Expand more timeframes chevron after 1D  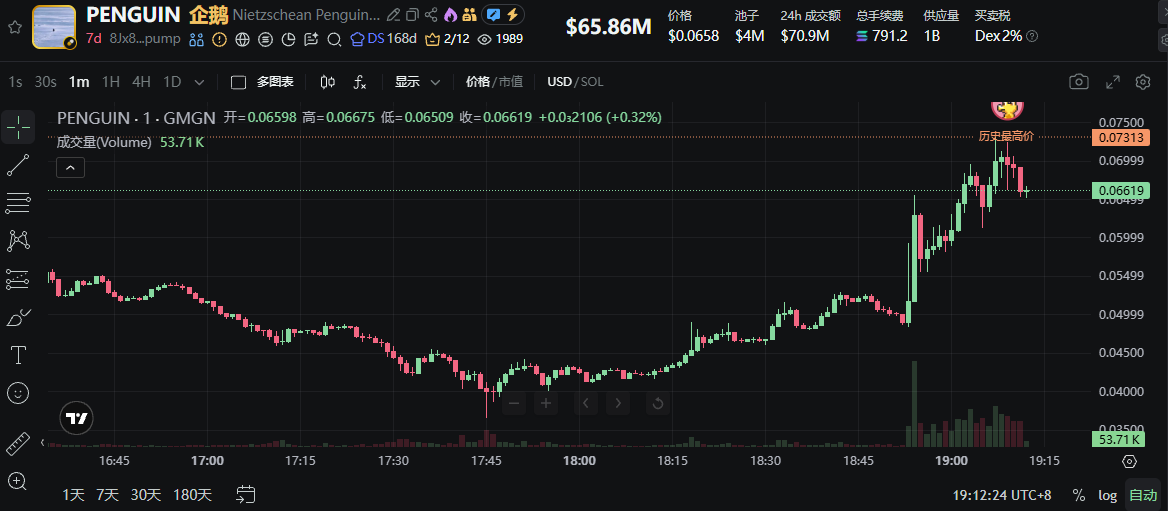199,82
